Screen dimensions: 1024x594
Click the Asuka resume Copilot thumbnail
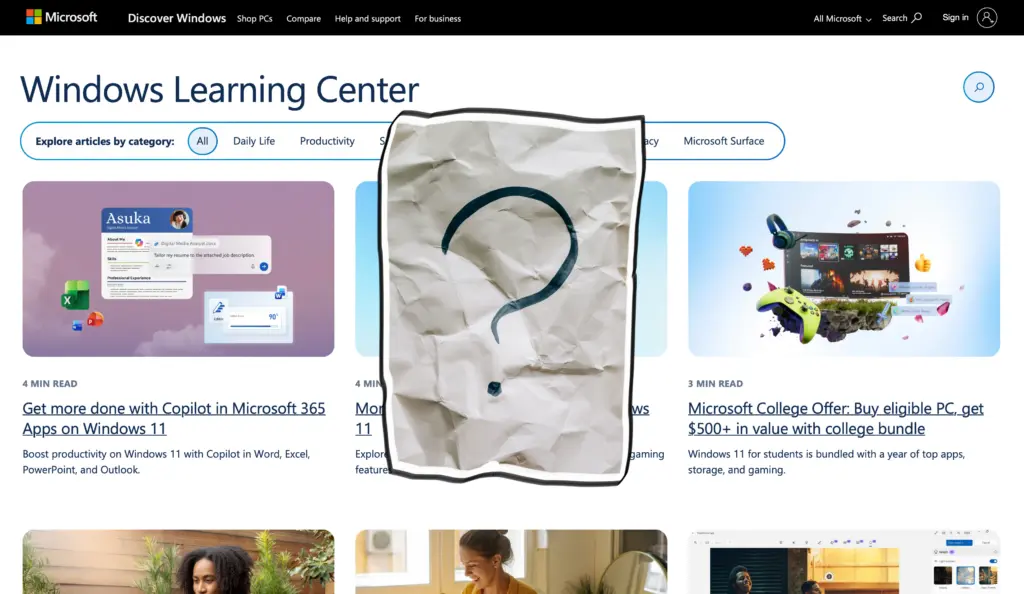coord(178,269)
